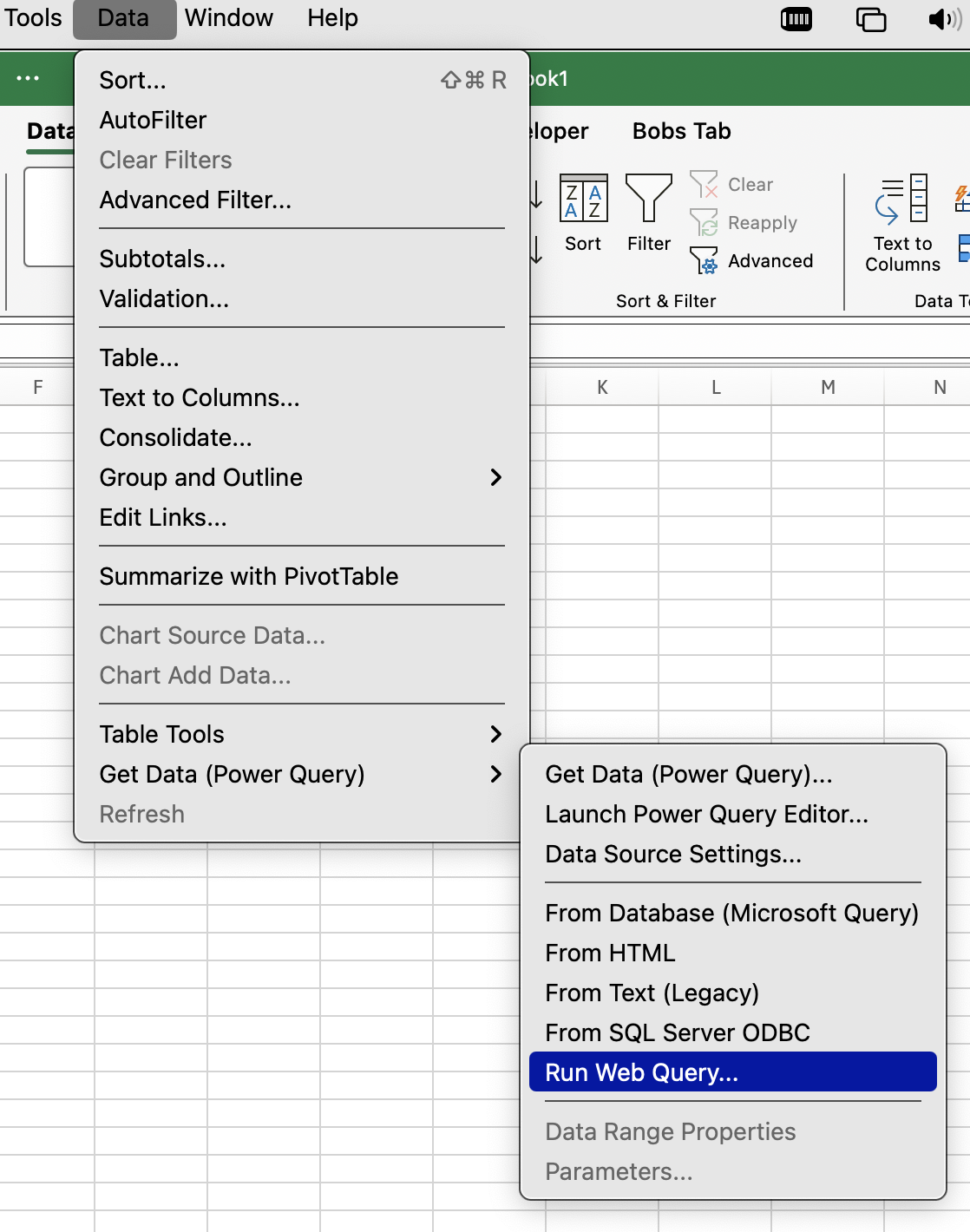Click grayed-out Clear Filters item

302,160
